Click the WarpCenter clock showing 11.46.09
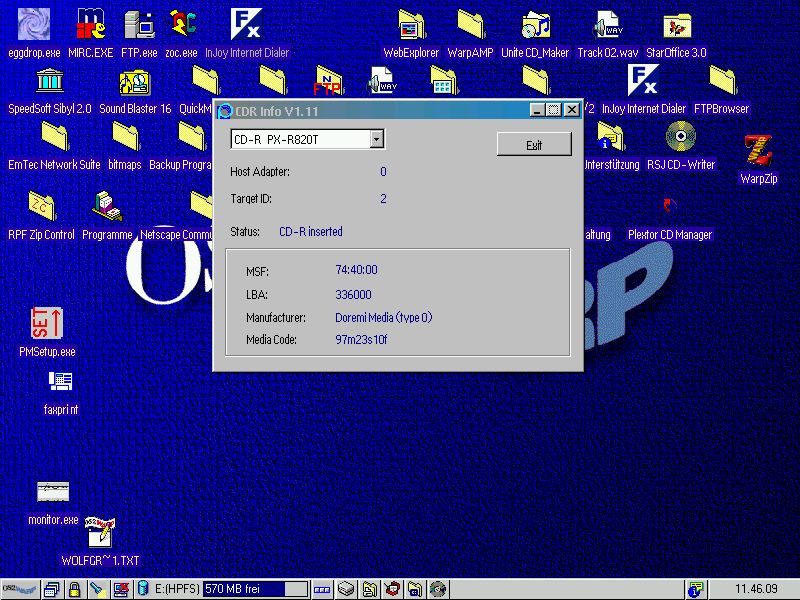The width and height of the screenshot is (800, 600). (x=756, y=589)
